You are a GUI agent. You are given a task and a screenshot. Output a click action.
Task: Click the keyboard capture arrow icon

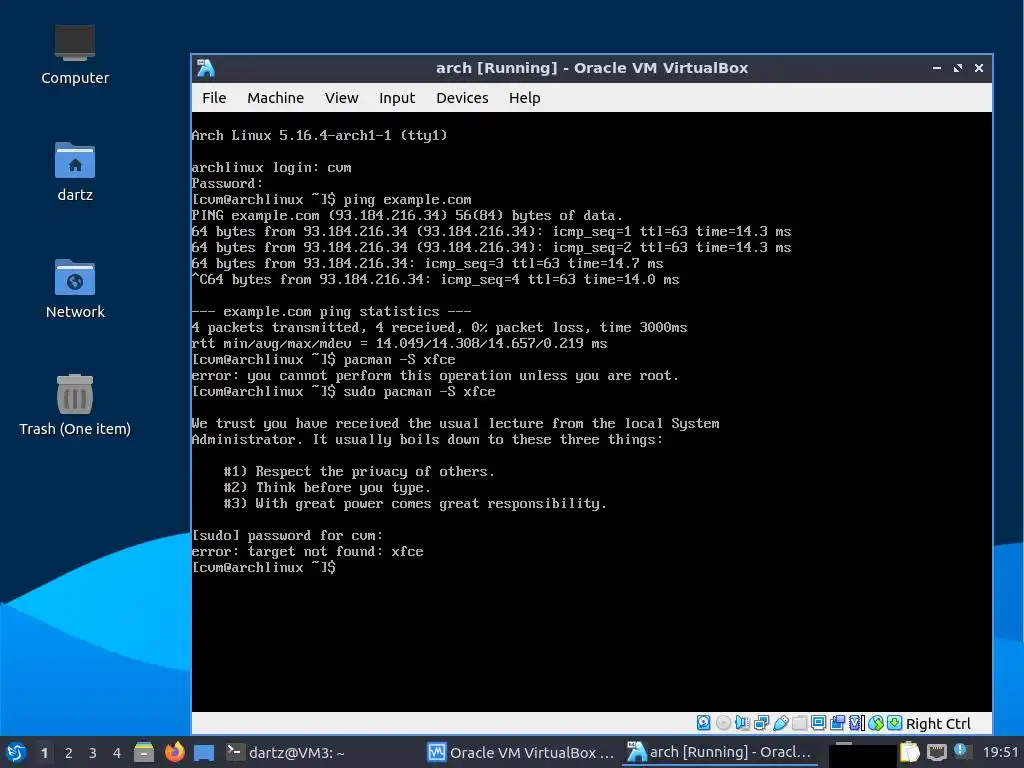(895, 723)
